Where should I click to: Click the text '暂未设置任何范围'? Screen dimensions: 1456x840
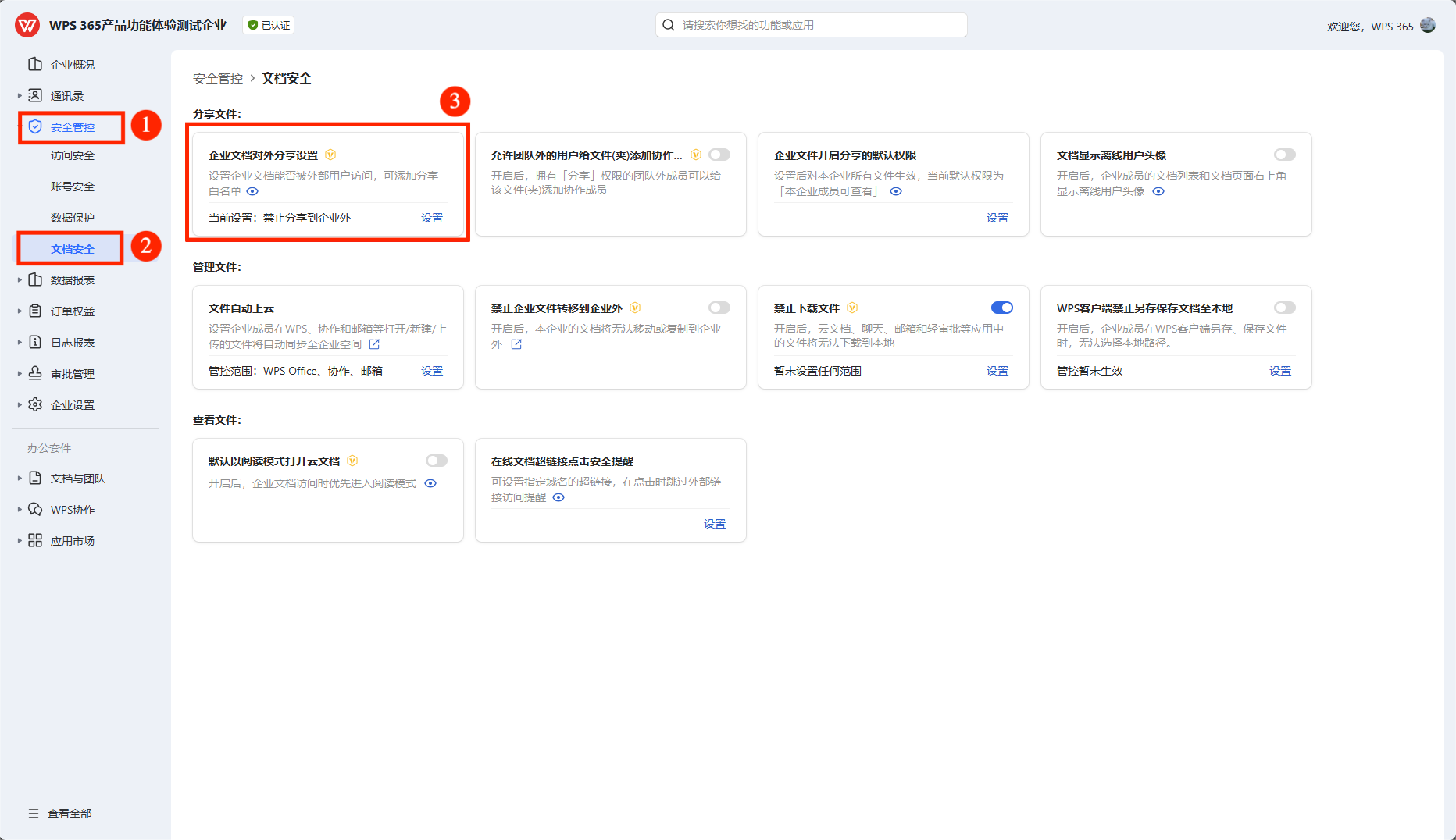tap(818, 371)
